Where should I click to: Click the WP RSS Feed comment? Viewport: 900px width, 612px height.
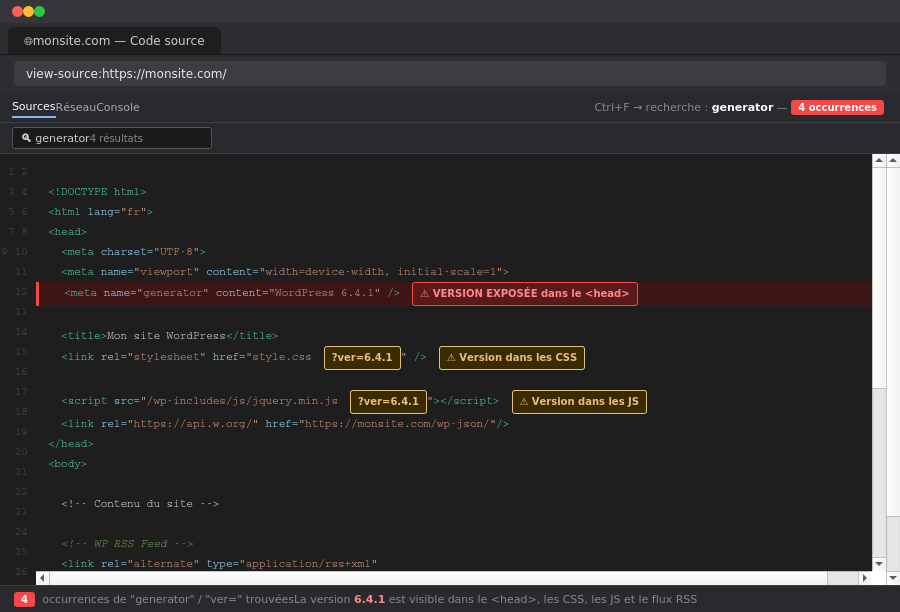tap(127, 544)
